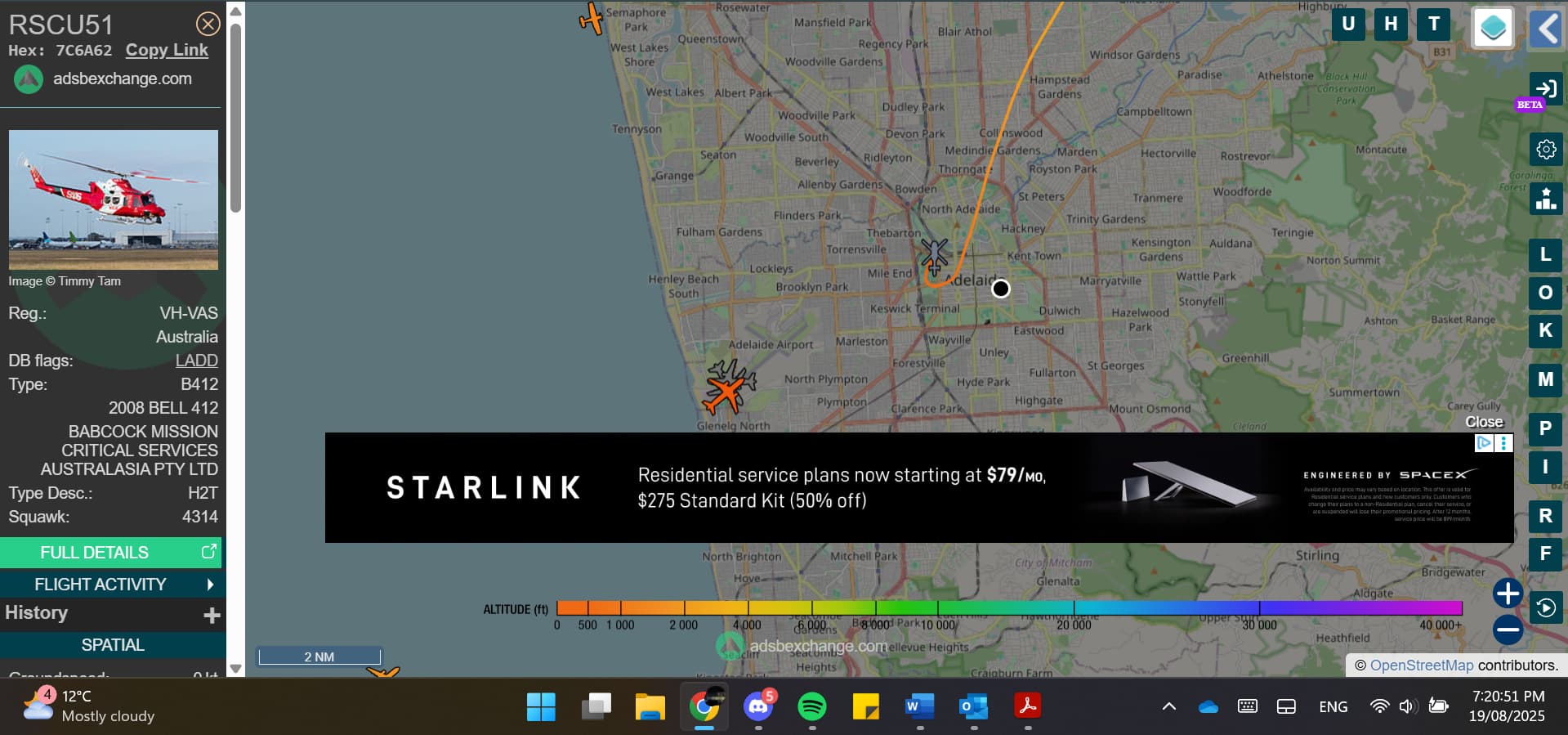
Task: Open the clock and date flyout
Action: pos(1508,706)
